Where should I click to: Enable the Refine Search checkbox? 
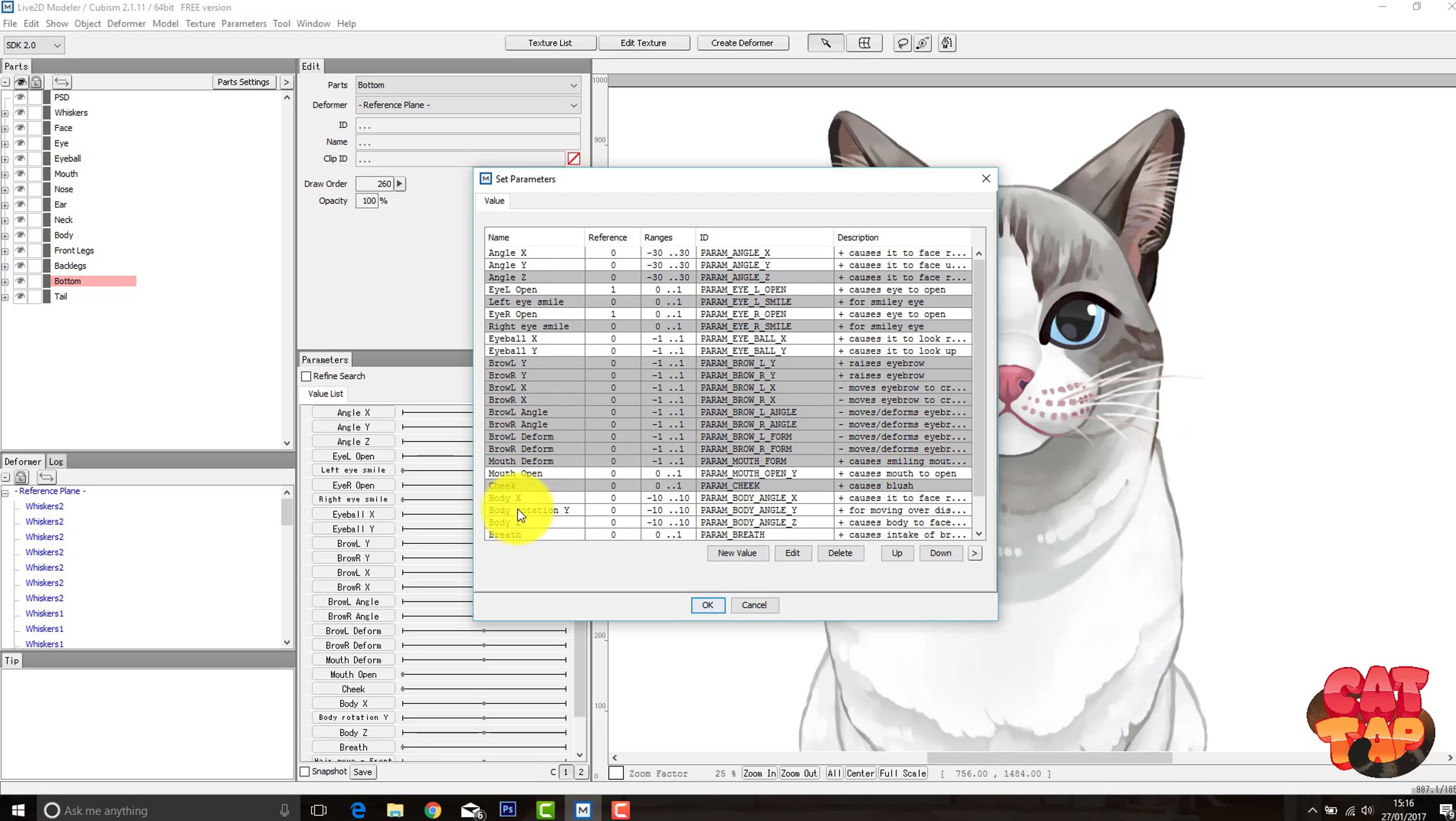click(x=306, y=377)
